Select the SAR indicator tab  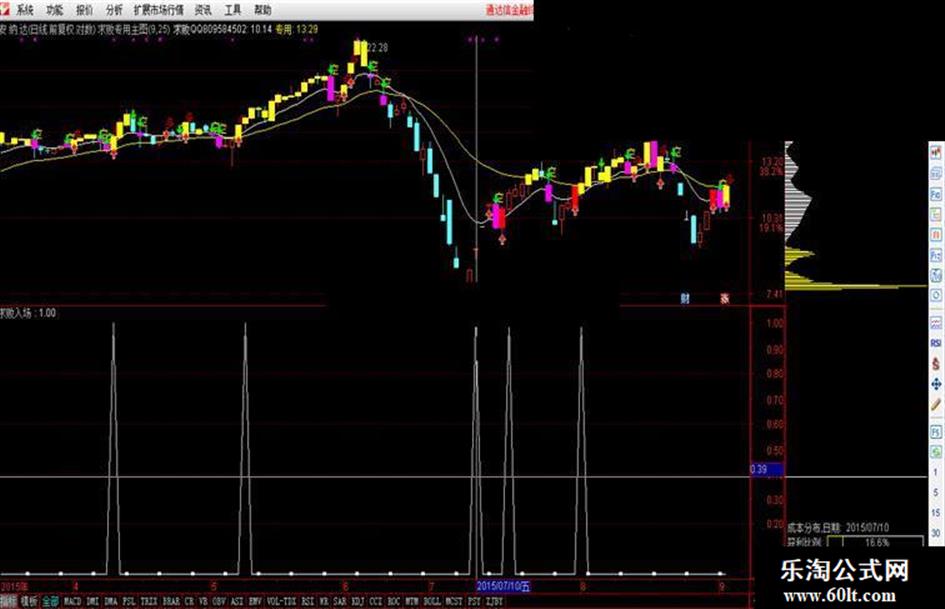click(x=340, y=601)
